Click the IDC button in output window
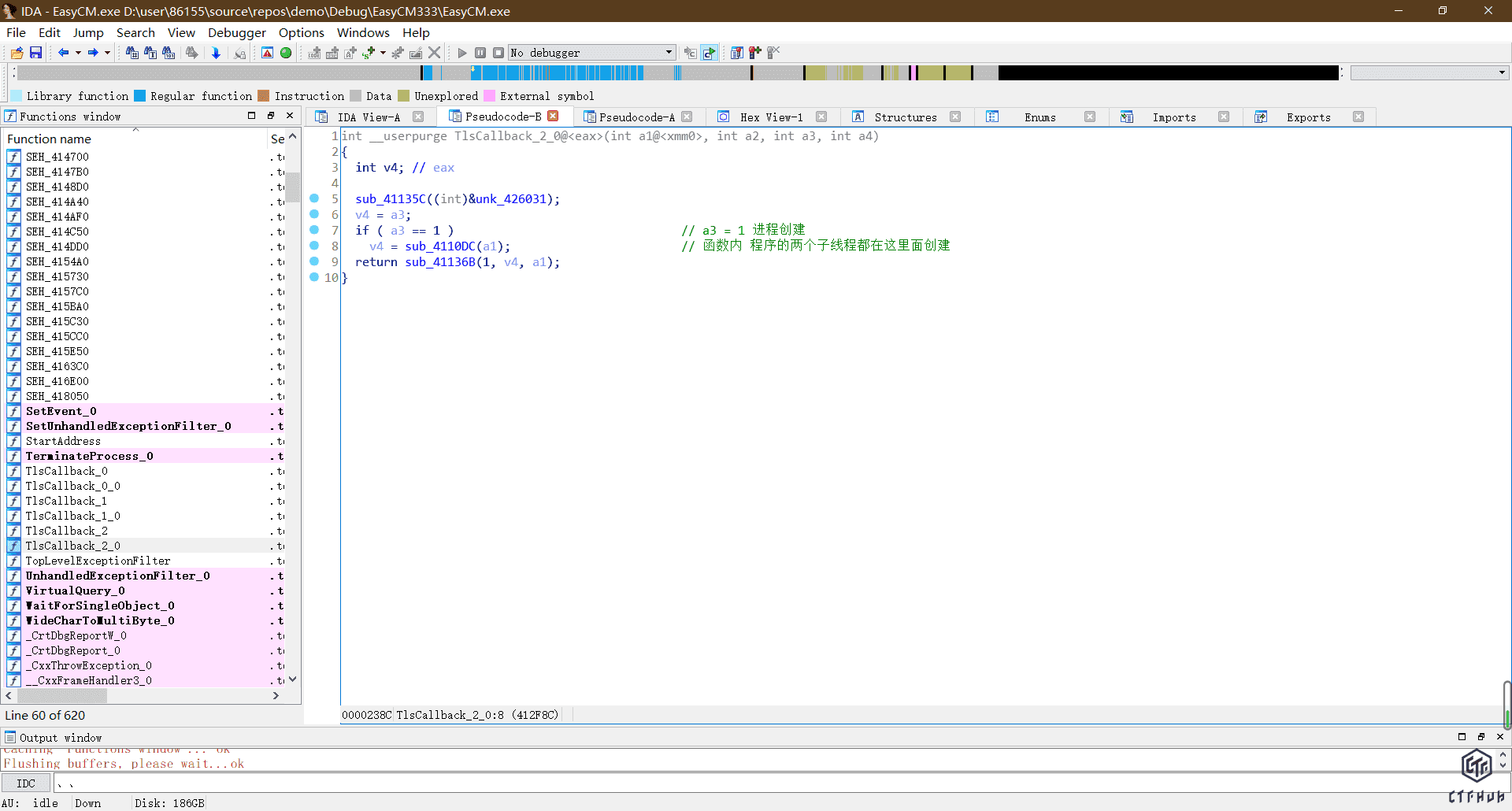1512x811 pixels. (26, 783)
